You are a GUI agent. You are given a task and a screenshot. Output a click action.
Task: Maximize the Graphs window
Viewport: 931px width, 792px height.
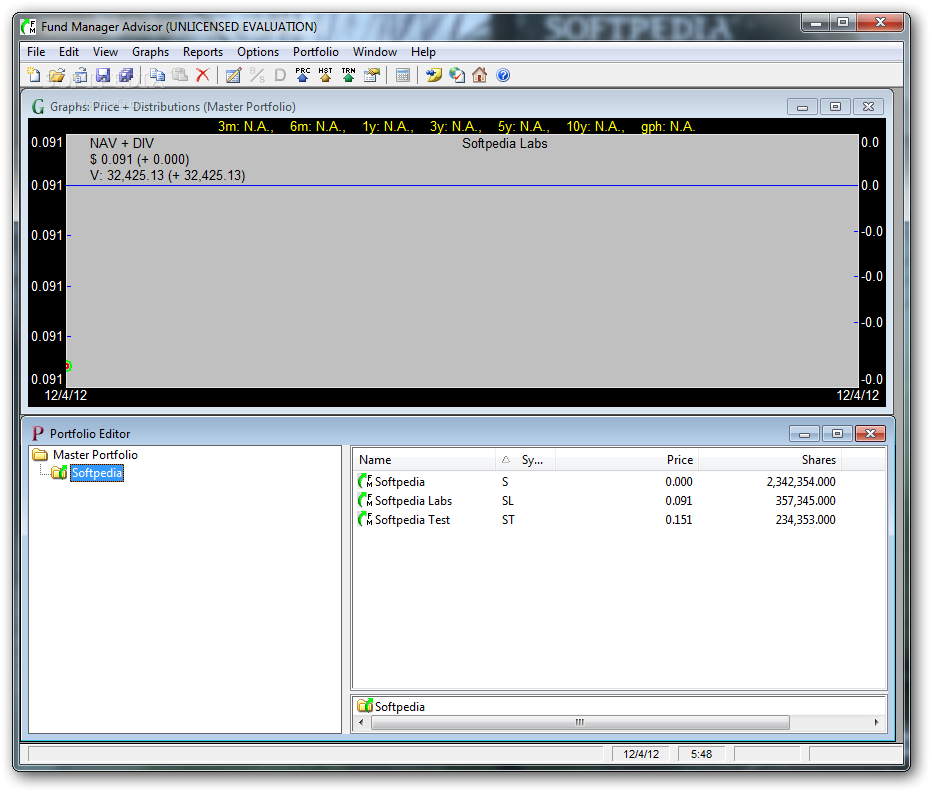pyautogui.click(x=835, y=107)
